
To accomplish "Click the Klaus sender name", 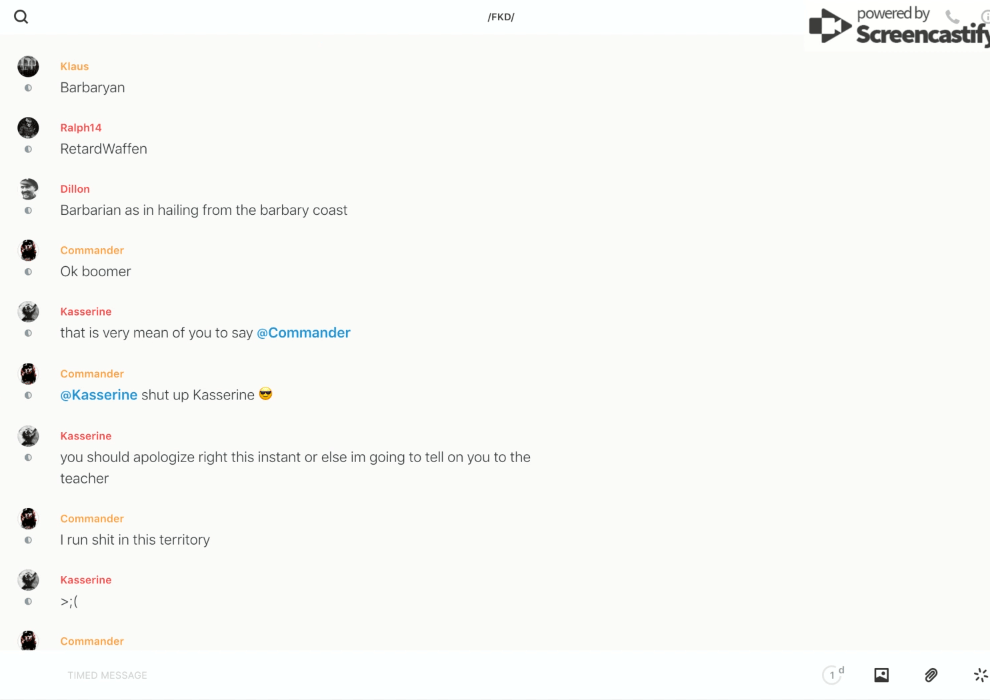I will (74, 67).
